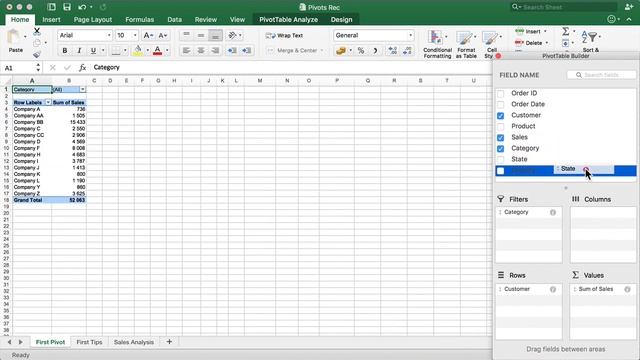Viewport: 640px width, 360px height.
Task: Click the AutoSum sigma icon
Action: tap(566, 31)
